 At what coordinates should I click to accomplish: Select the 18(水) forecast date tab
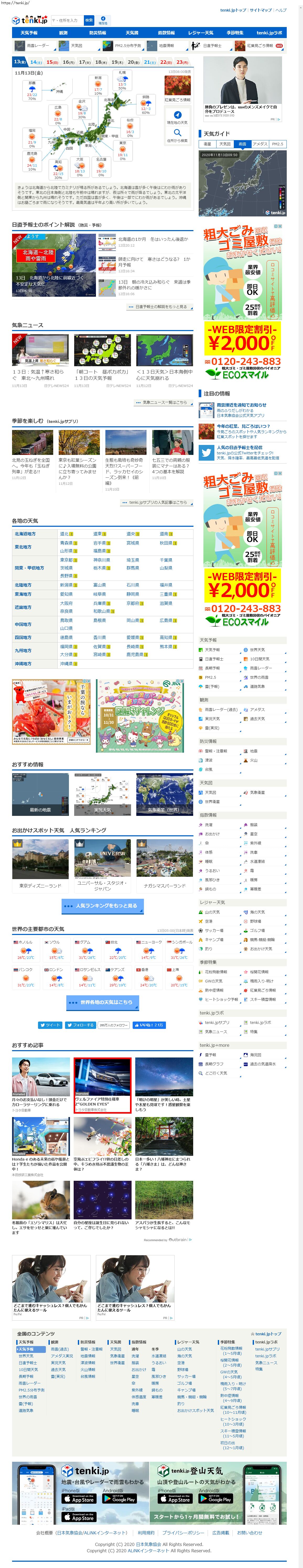coord(101,62)
